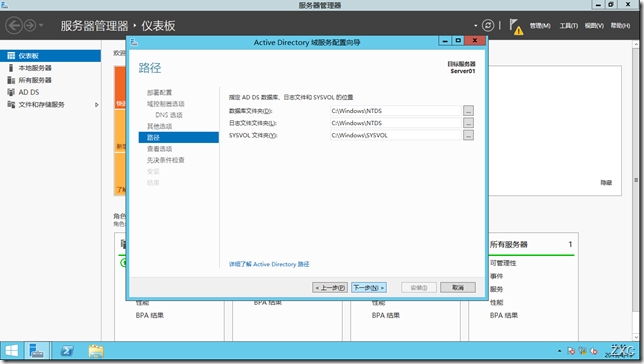Click the 文件和存储服务 icon
The width and height of the screenshot is (644, 364).
tap(11, 104)
